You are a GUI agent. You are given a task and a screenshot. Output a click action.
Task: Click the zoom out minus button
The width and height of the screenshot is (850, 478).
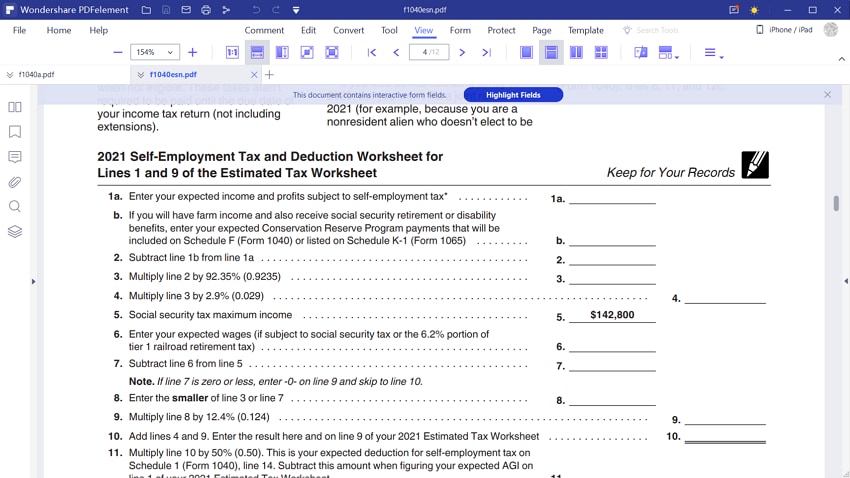[118, 53]
